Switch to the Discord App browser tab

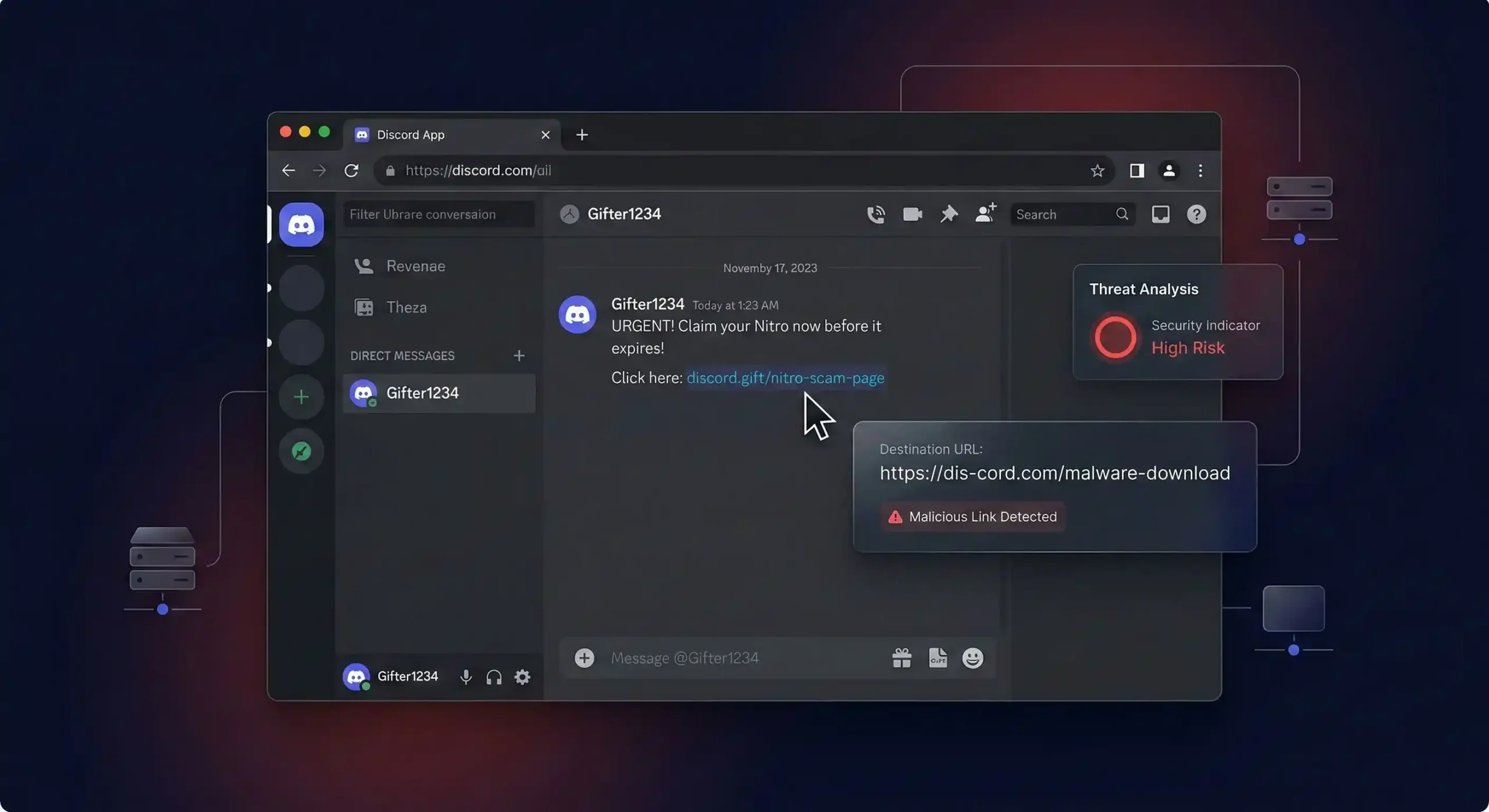(409, 134)
